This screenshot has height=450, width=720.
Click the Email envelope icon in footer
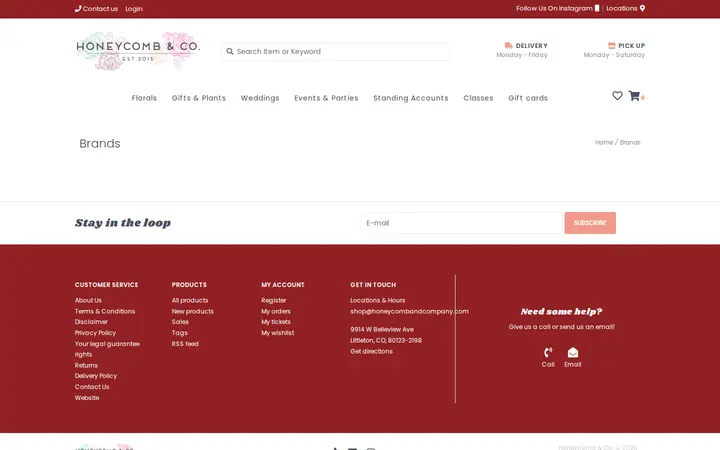573,352
